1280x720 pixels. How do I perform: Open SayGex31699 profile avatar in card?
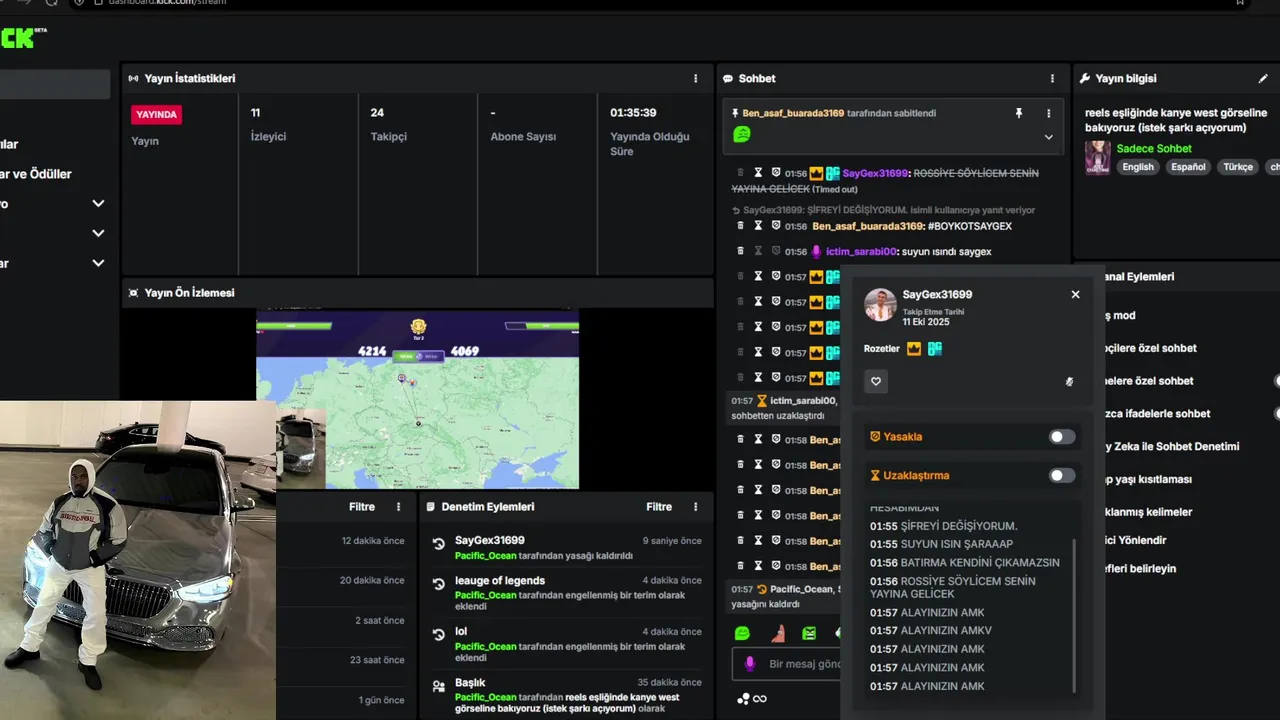(880, 305)
